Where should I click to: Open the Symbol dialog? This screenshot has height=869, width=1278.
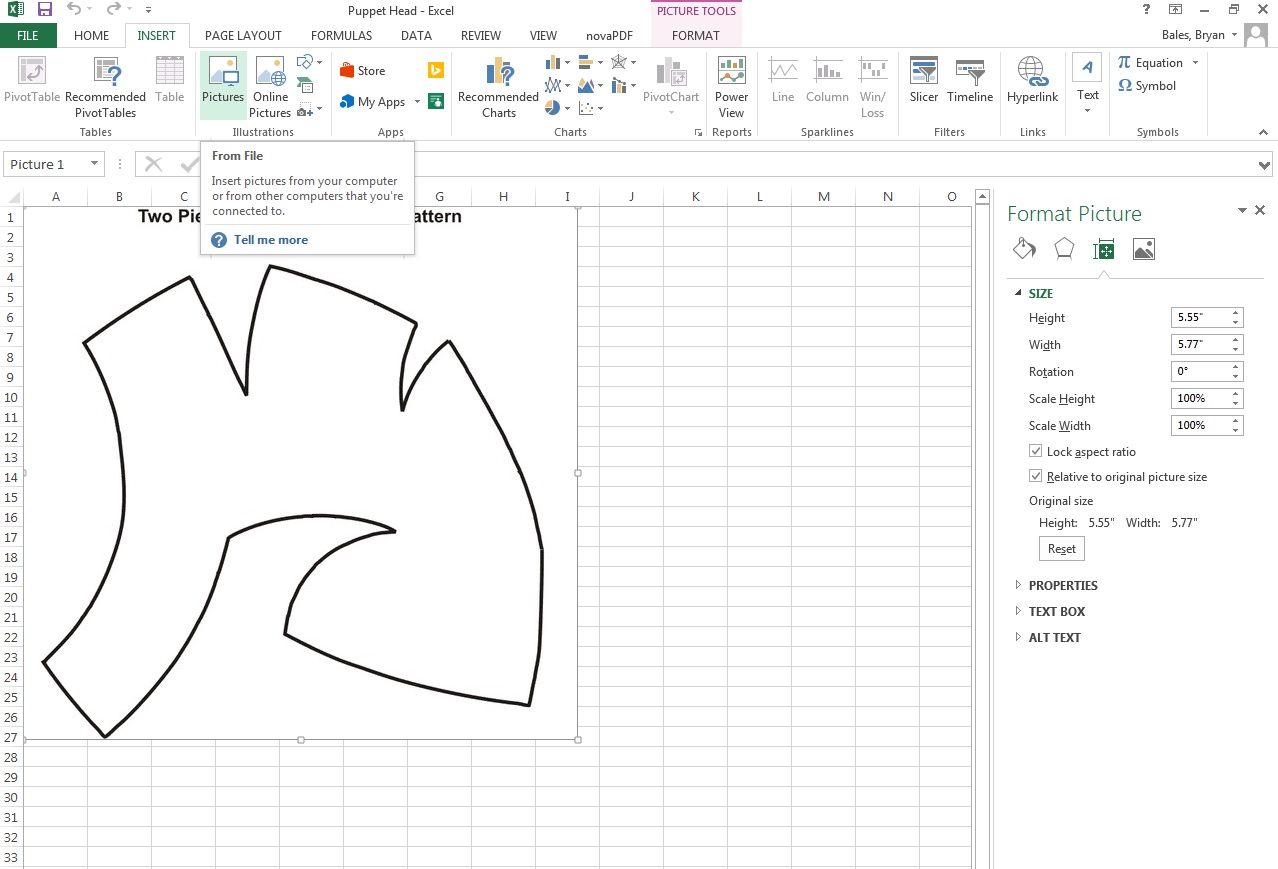point(1148,86)
